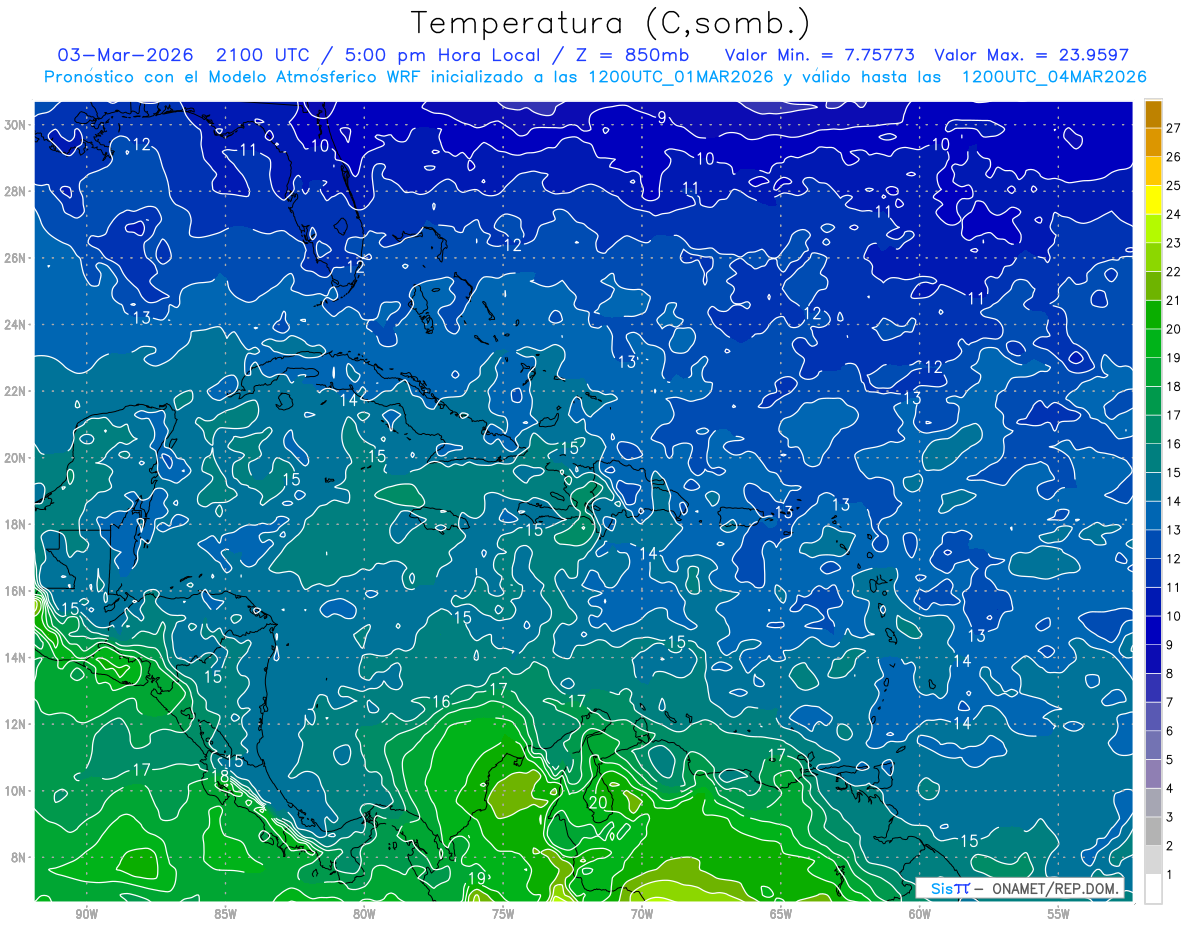1200x927 pixels.
Task: Click the '19' contour label on the map
Action: [x=477, y=879]
